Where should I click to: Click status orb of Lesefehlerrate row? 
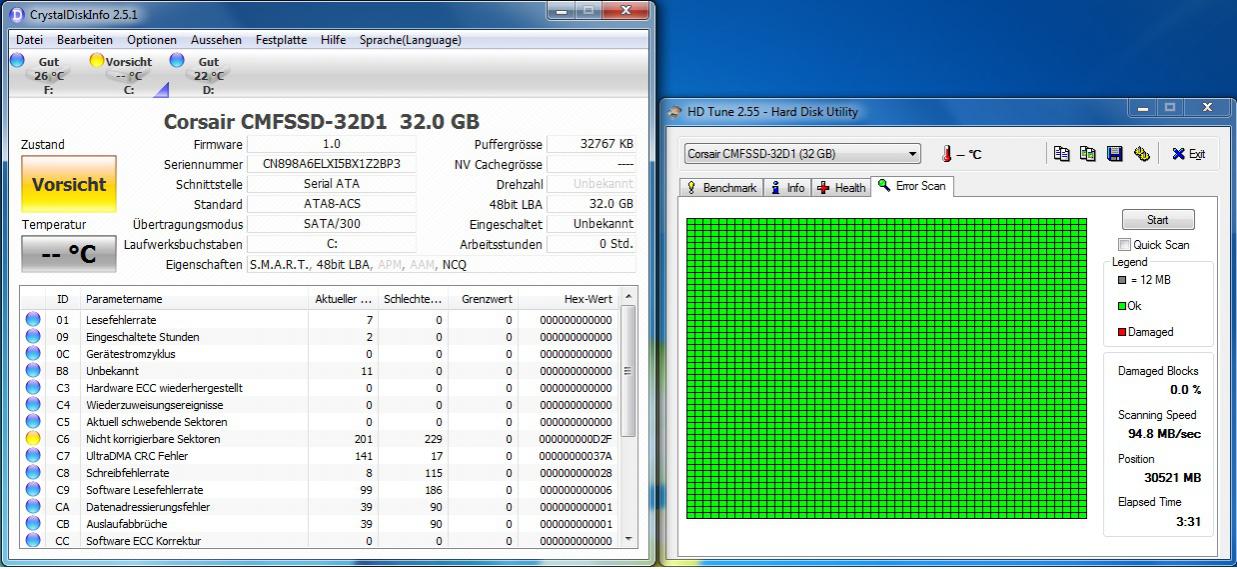coord(33,320)
